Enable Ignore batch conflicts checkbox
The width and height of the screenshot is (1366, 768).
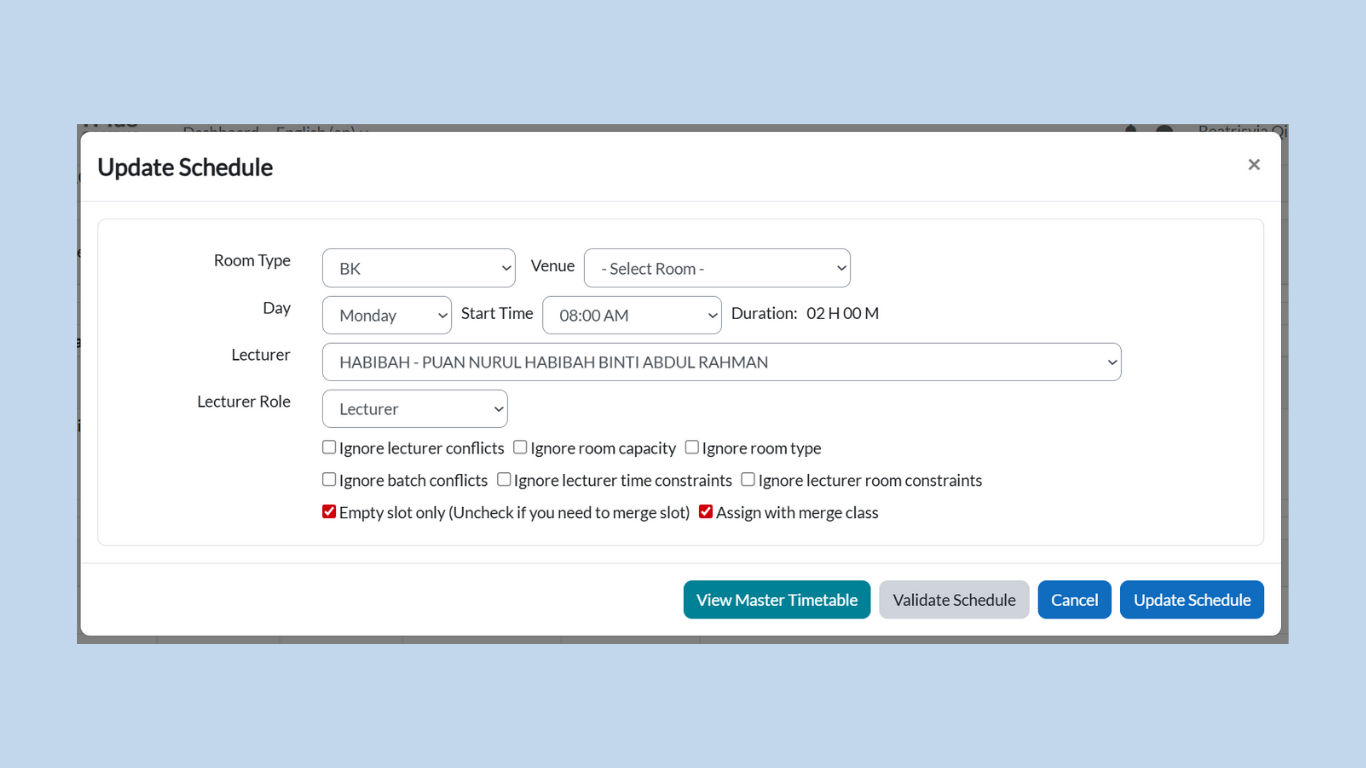pyautogui.click(x=329, y=480)
